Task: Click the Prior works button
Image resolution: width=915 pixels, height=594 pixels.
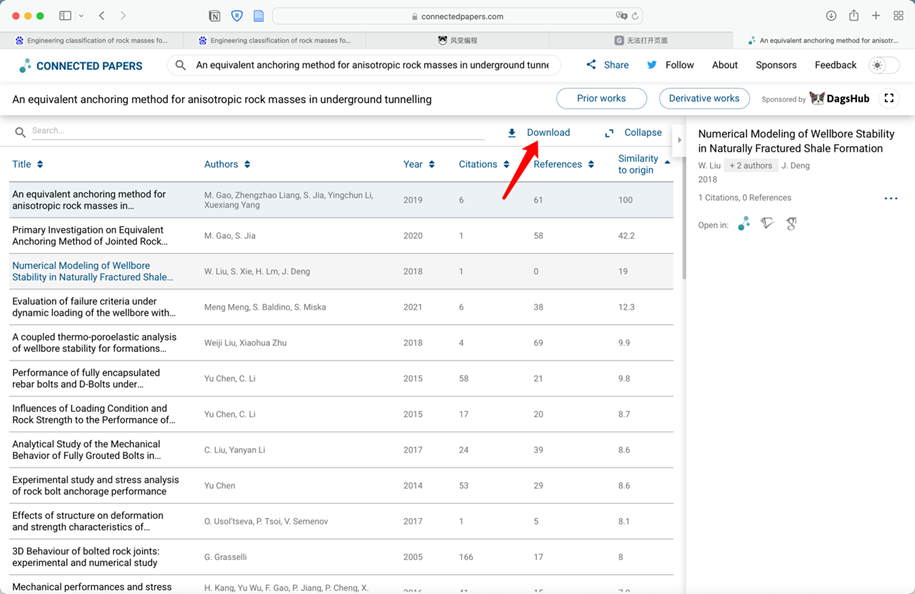Action: point(601,98)
